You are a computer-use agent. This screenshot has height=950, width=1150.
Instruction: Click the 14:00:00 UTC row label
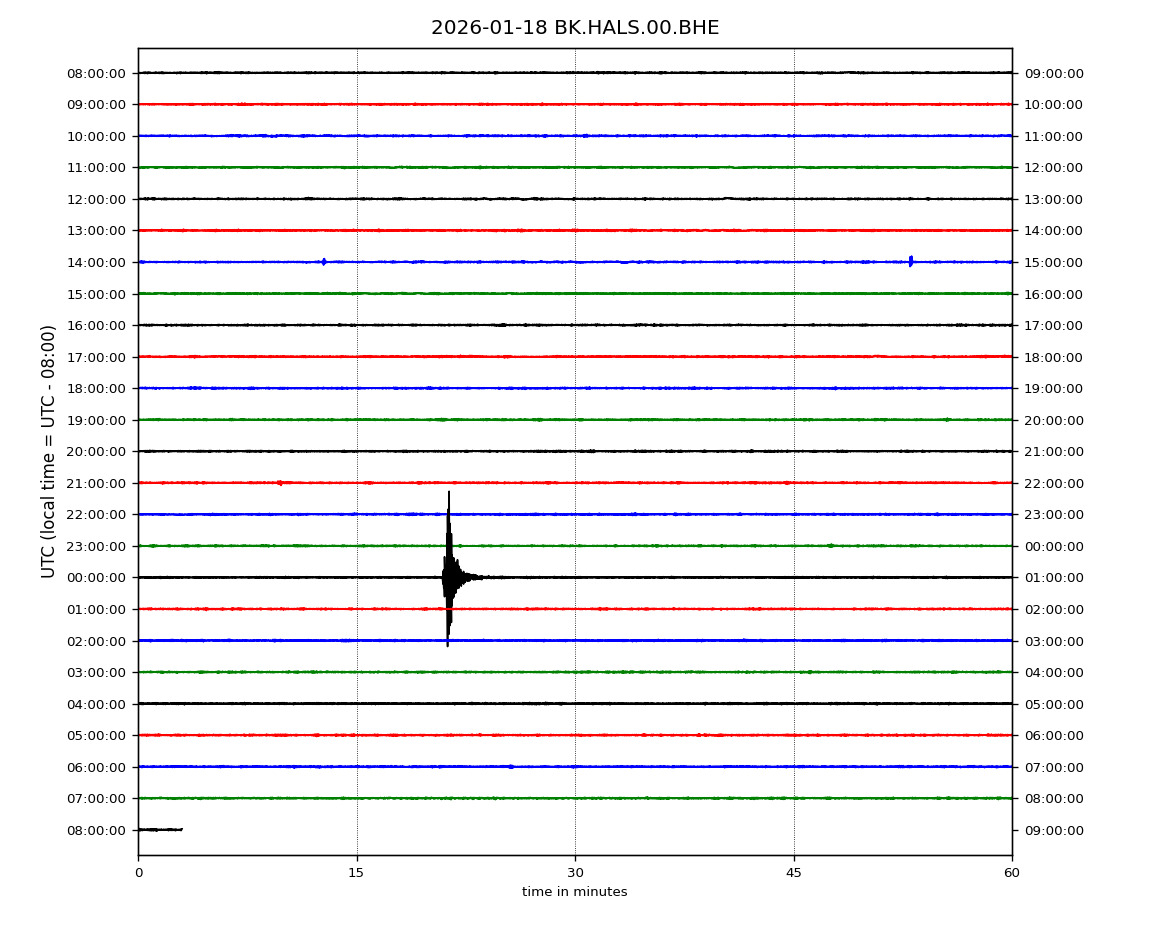coord(97,262)
